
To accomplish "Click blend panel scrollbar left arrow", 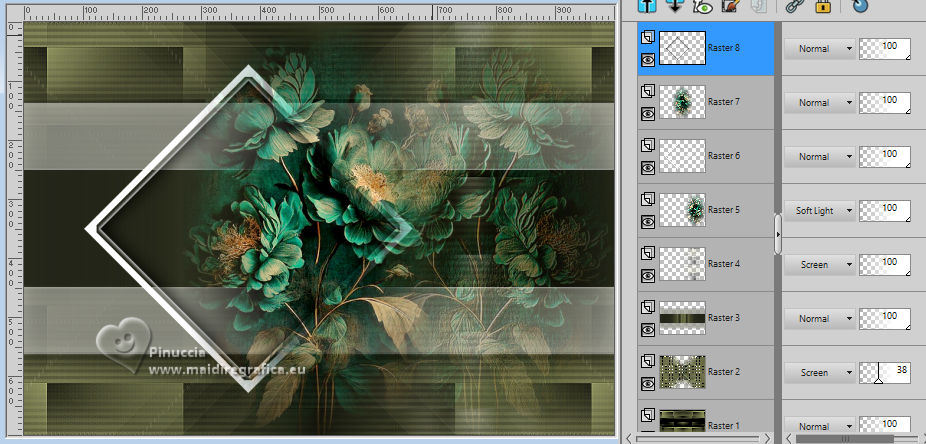I will tap(789, 439).
